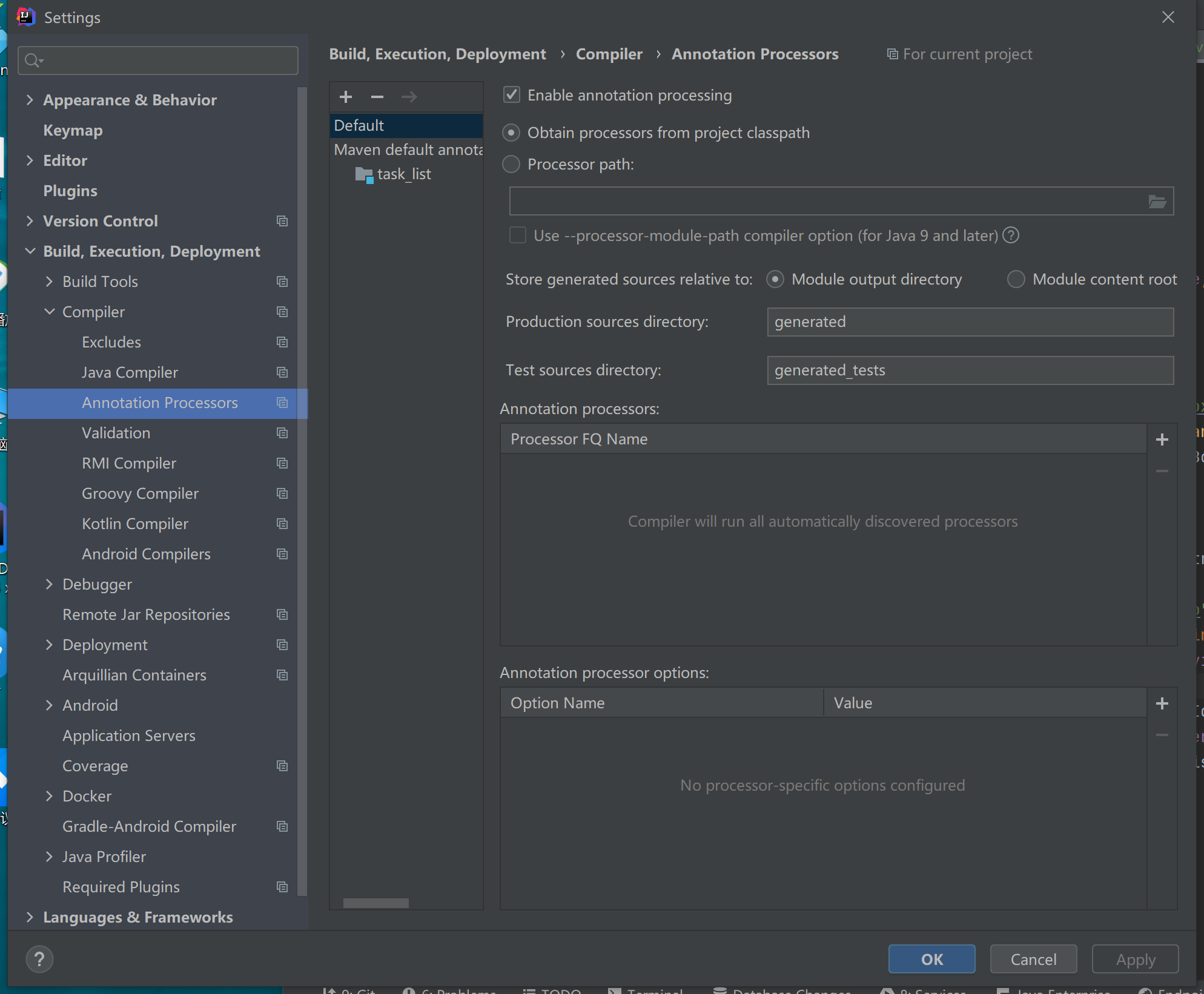Screen dimensions: 1204x994
Task: Expand Languages & Frameworks section
Action: (30, 917)
